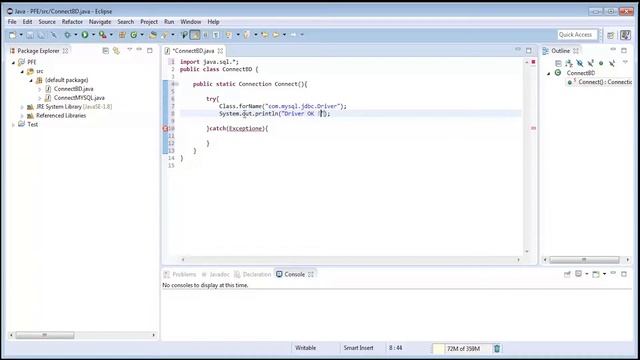Open the Refactor menu
Screen dimensions: 640x360
coord(72,22)
